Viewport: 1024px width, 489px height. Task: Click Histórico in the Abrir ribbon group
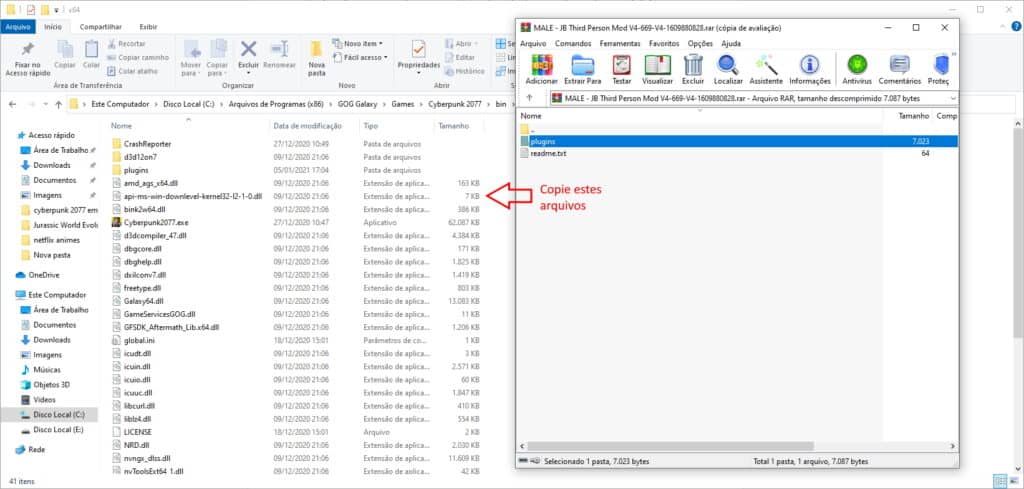[465, 71]
